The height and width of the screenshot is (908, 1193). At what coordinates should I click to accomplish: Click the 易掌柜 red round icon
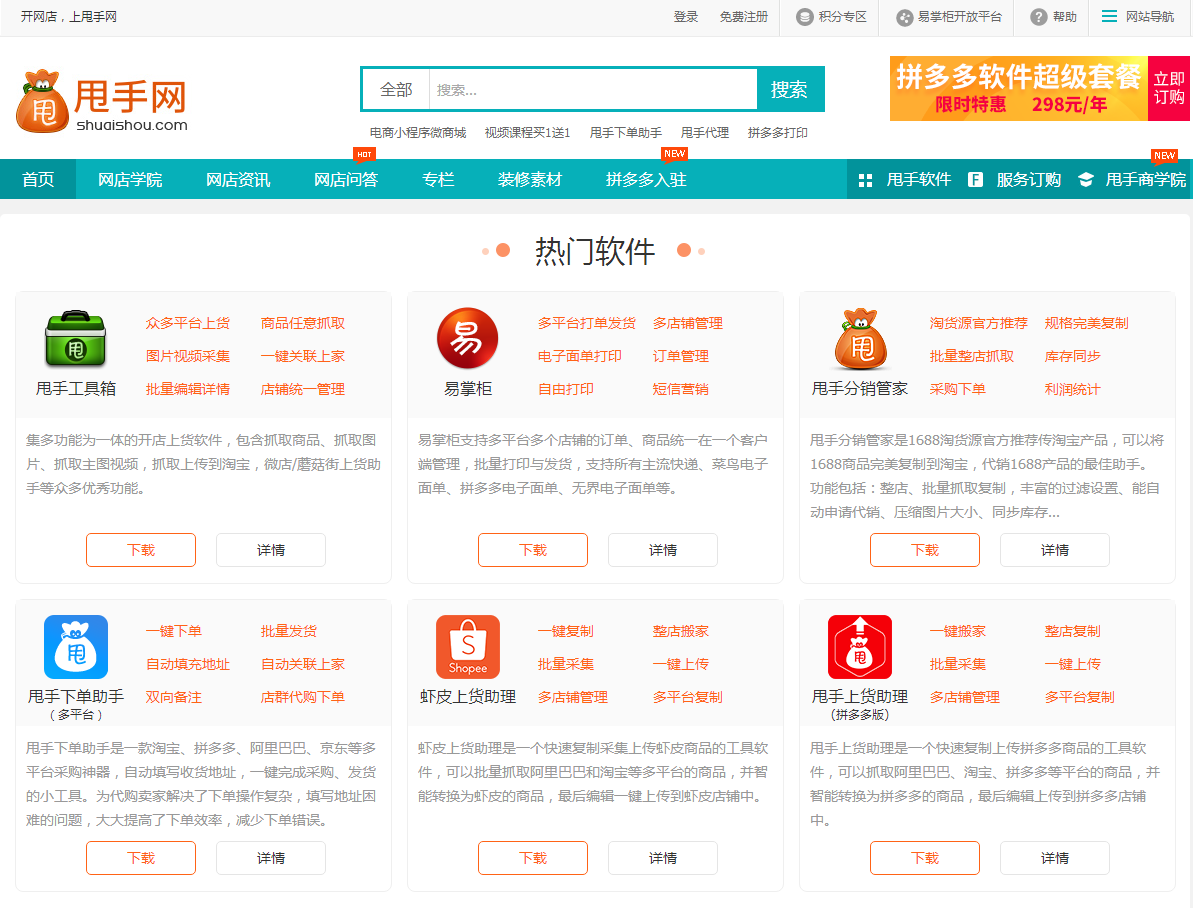click(x=467, y=339)
